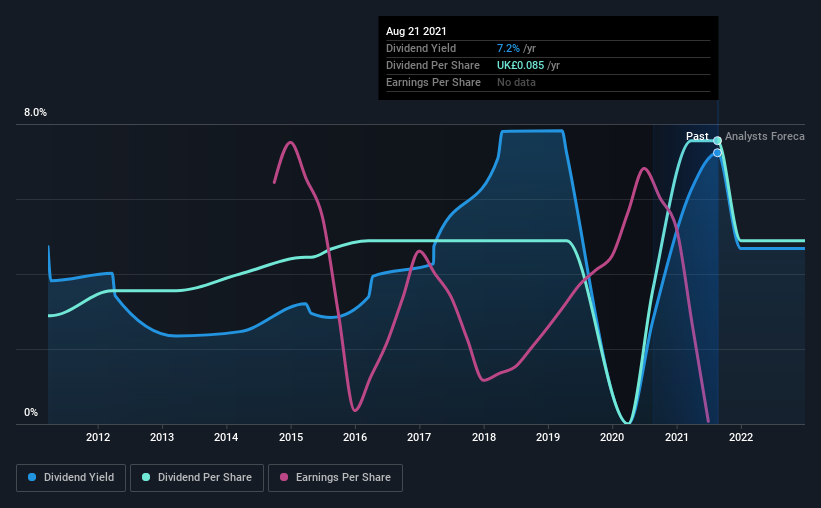Toggle the Dividend Per Share legend button
Image resolution: width=821 pixels, height=508 pixels.
pos(197,478)
